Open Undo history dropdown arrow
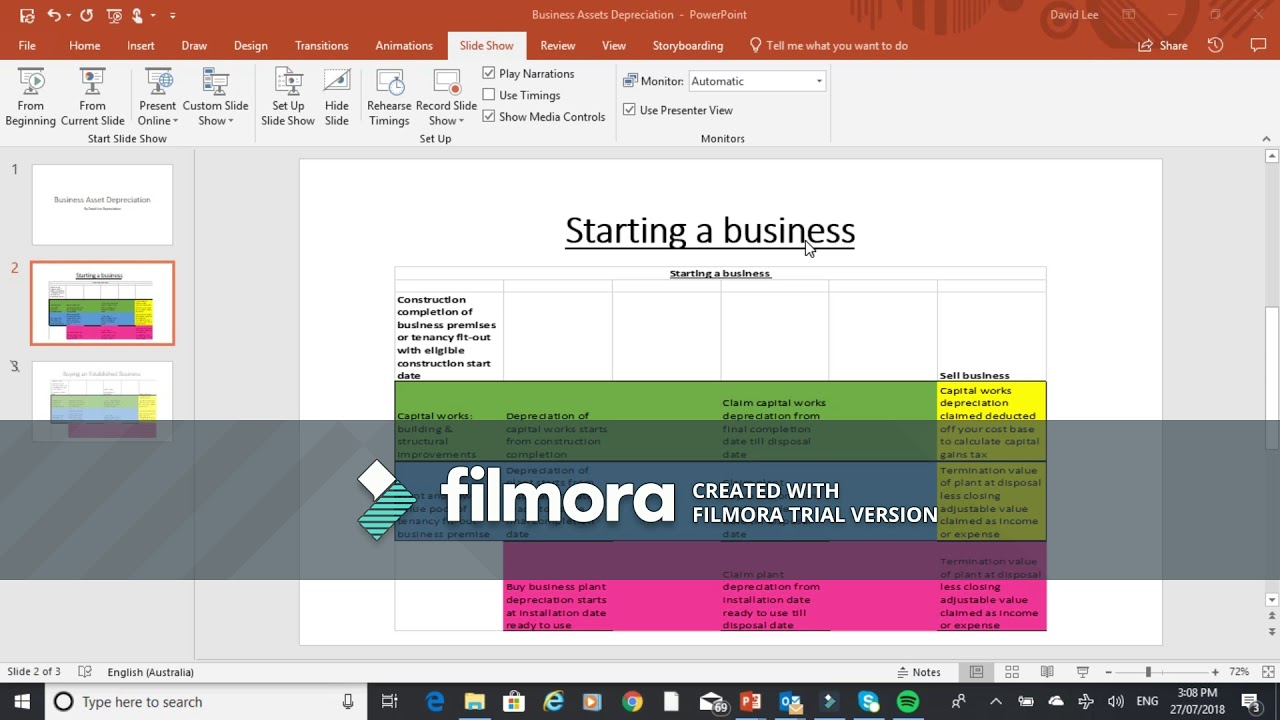Screen dimensions: 1280x720 click(x=69, y=16)
